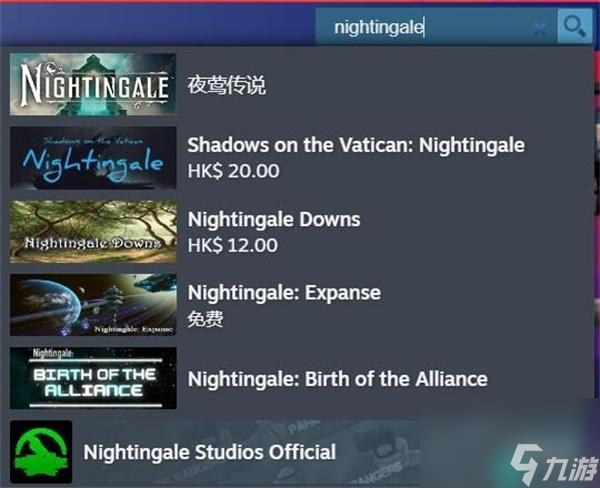The width and height of the screenshot is (600, 488).
Task: Click the 九游 watermark logo
Action: point(554,464)
